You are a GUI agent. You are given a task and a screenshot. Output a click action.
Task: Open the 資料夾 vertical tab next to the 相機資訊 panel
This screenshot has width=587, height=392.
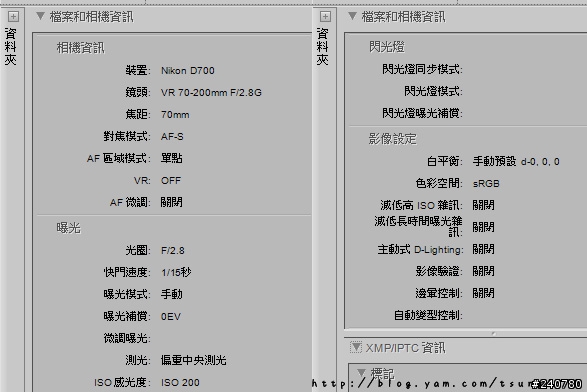coord(10,46)
